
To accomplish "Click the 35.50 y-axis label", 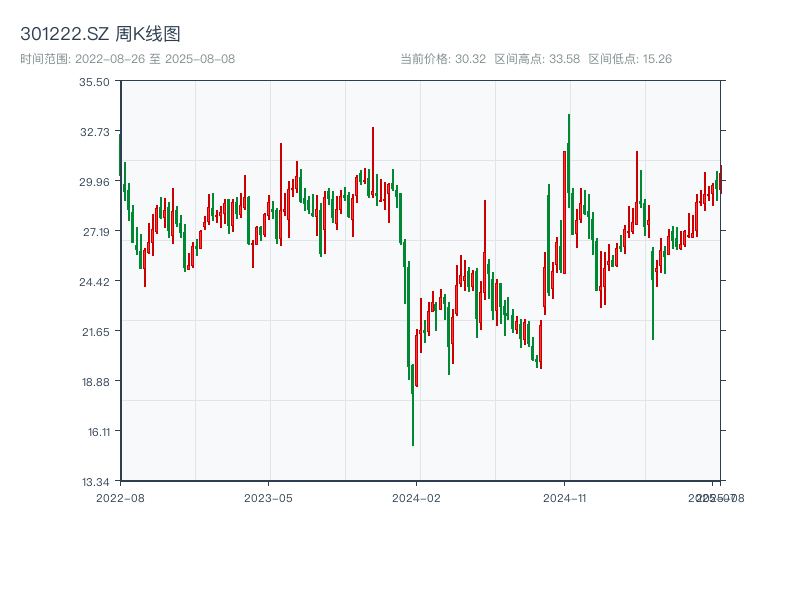I will tap(94, 82).
